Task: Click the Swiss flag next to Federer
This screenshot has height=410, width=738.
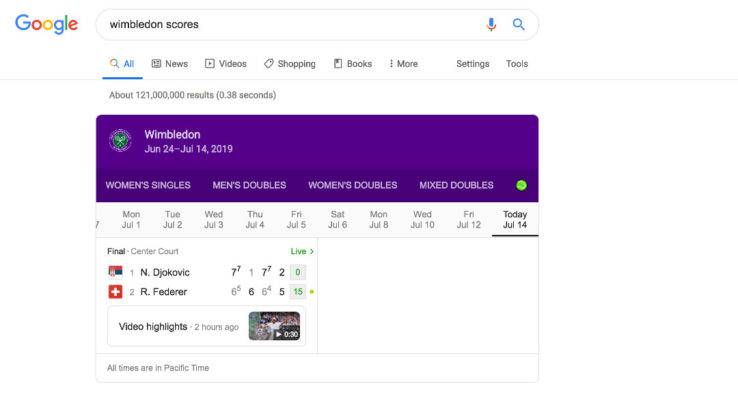Action: [115, 292]
